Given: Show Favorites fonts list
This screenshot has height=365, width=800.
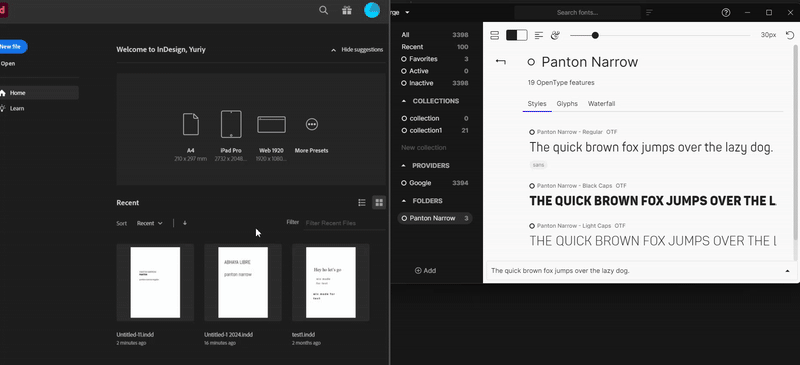Looking at the screenshot, I should [x=435, y=59].
